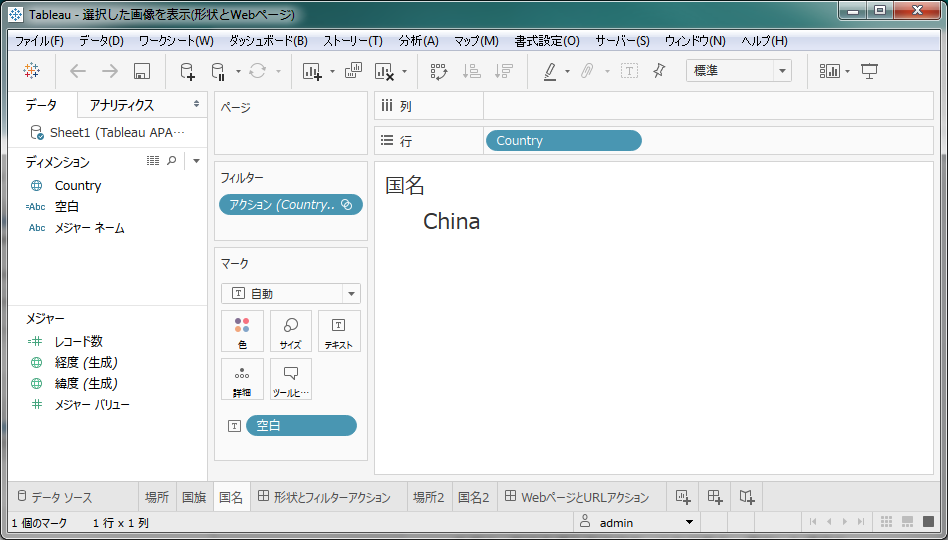Viewport: 948px width, 540px height.
Task: Open the 分析(A) menu
Action: [418, 41]
